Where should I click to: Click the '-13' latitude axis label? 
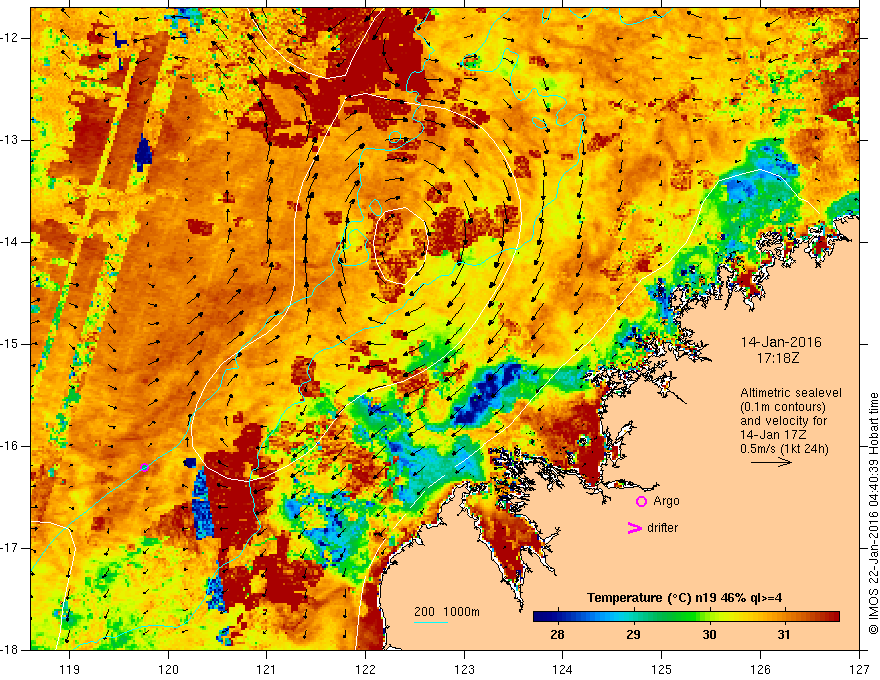coord(10,140)
